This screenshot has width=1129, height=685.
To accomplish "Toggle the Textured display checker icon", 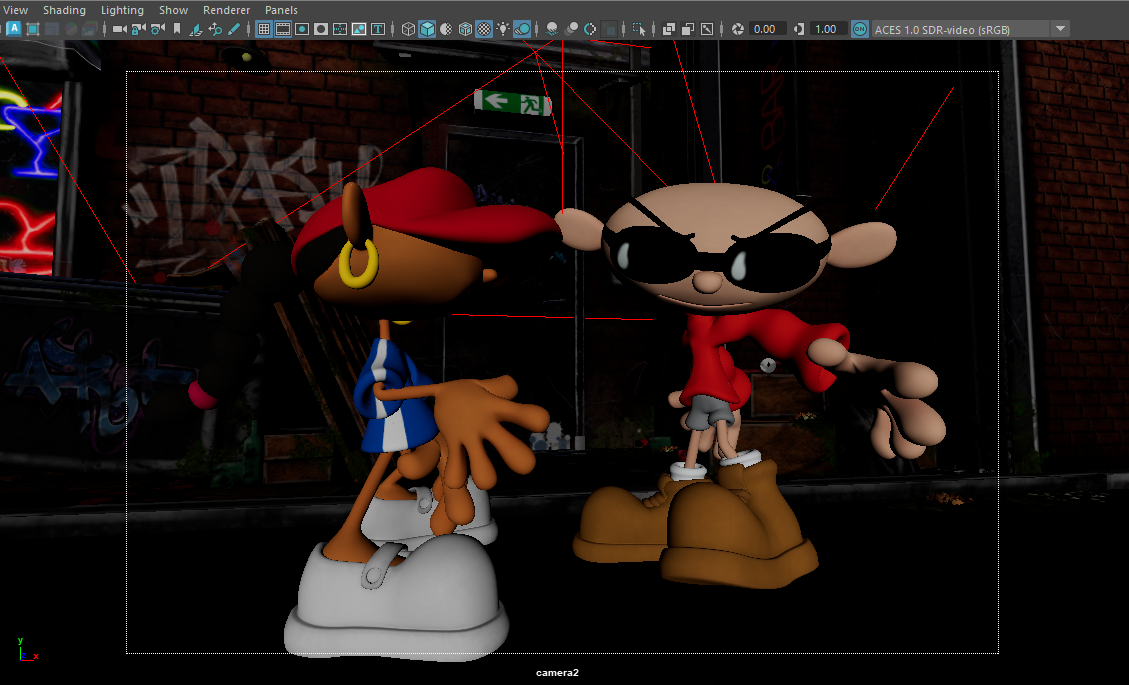I will tap(485, 29).
